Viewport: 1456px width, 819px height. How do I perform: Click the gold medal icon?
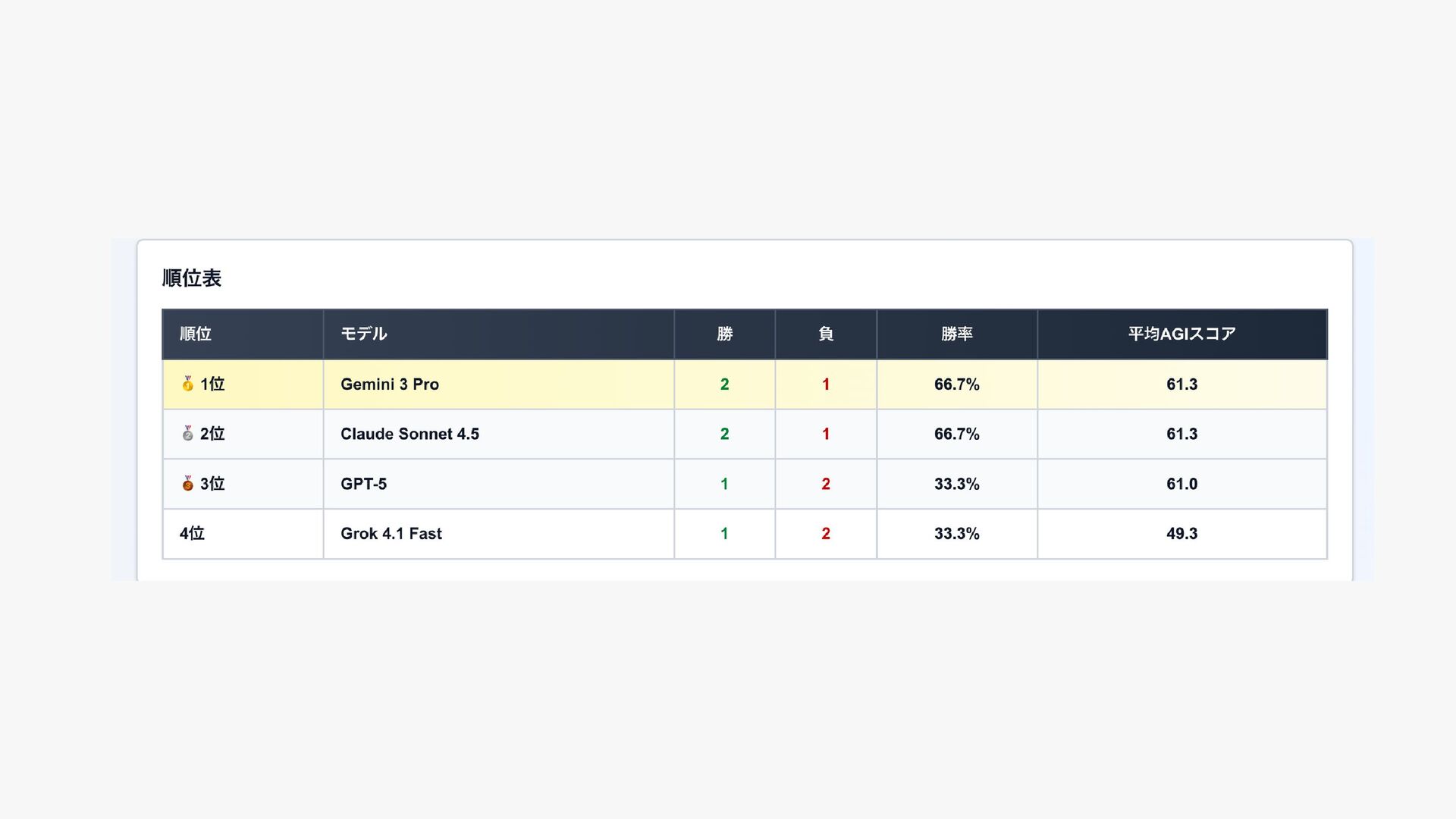(x=187, y=384)
